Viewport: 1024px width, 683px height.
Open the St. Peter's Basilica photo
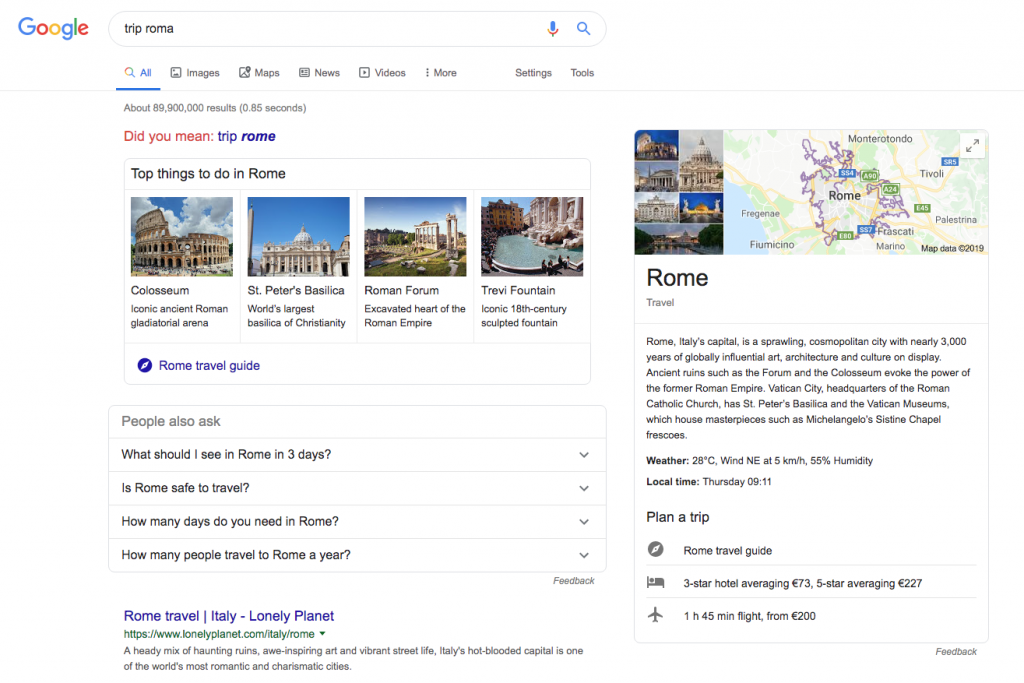[x=298, y=237]
